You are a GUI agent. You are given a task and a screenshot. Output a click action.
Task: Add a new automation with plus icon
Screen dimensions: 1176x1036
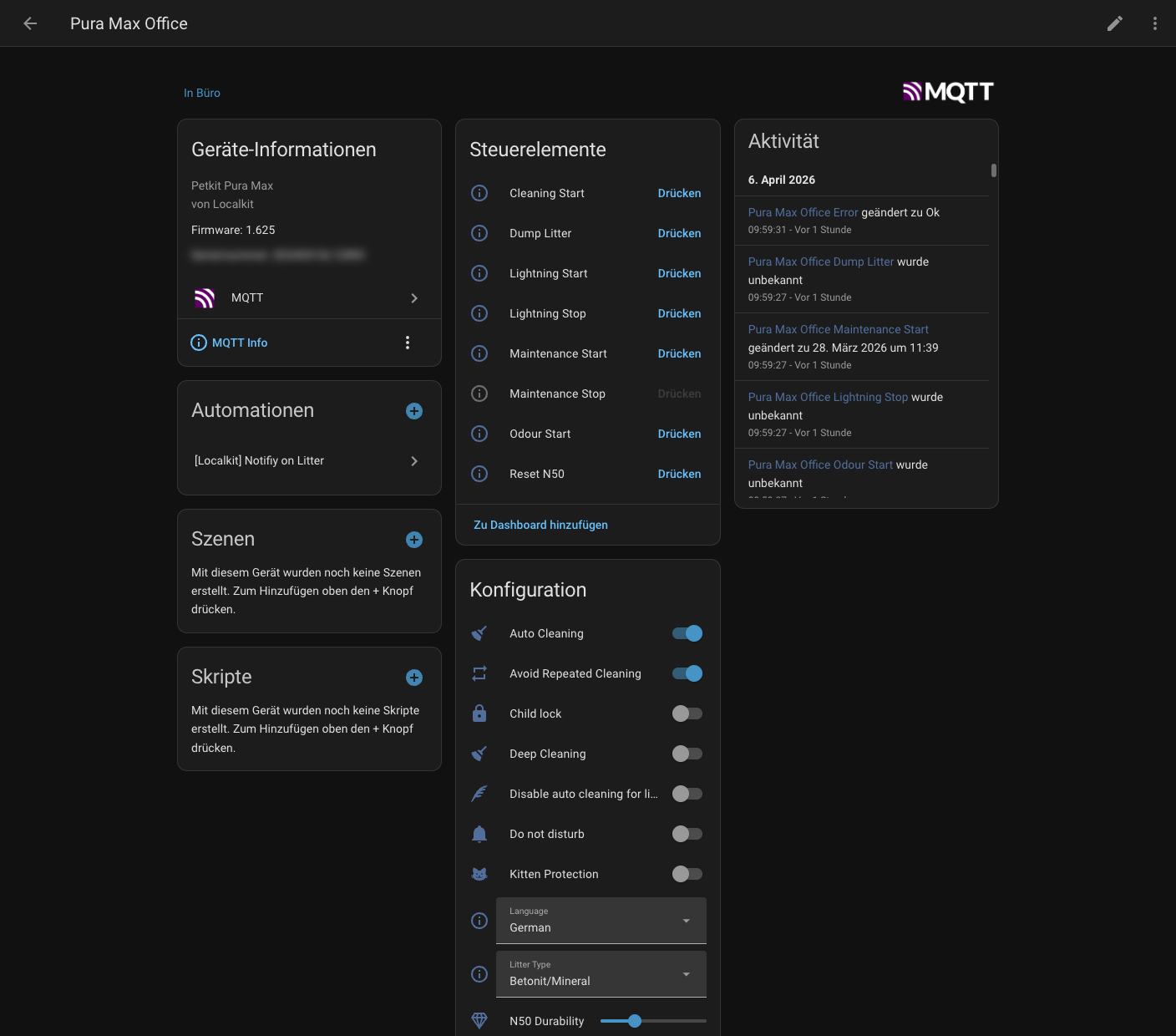(x=414, y=411)
